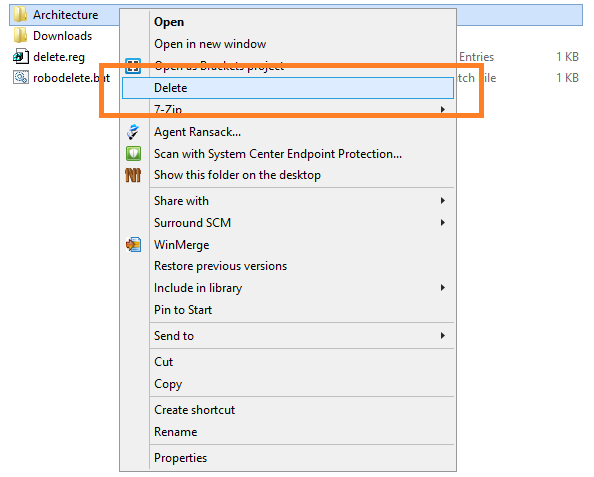Viewport: 594px width, 477px height.
Task: Click the NimiPlaces desktop folder icon
Action: (133, 175)
